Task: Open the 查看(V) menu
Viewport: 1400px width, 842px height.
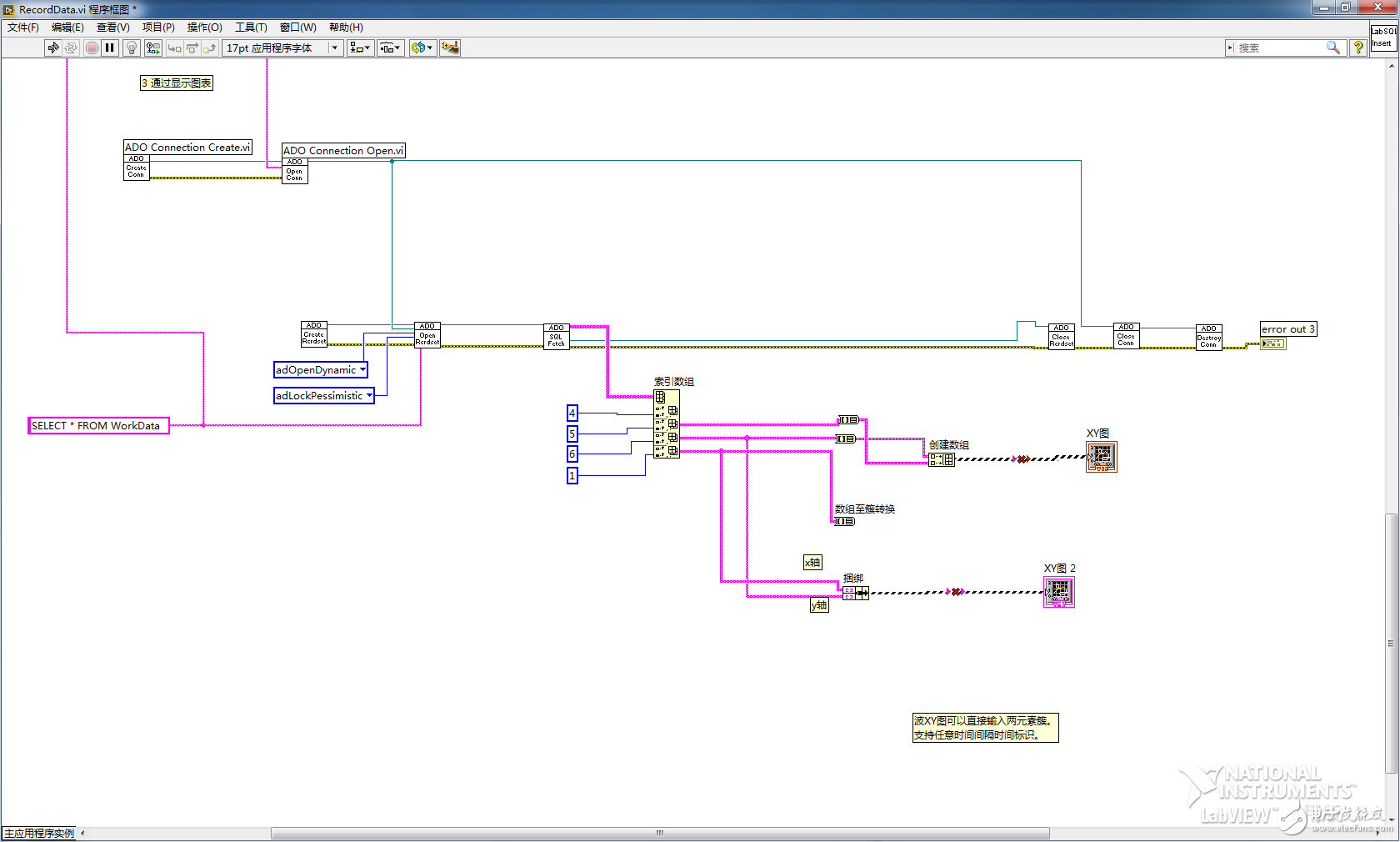Action: pyautogui.click(x=112, y=28)
